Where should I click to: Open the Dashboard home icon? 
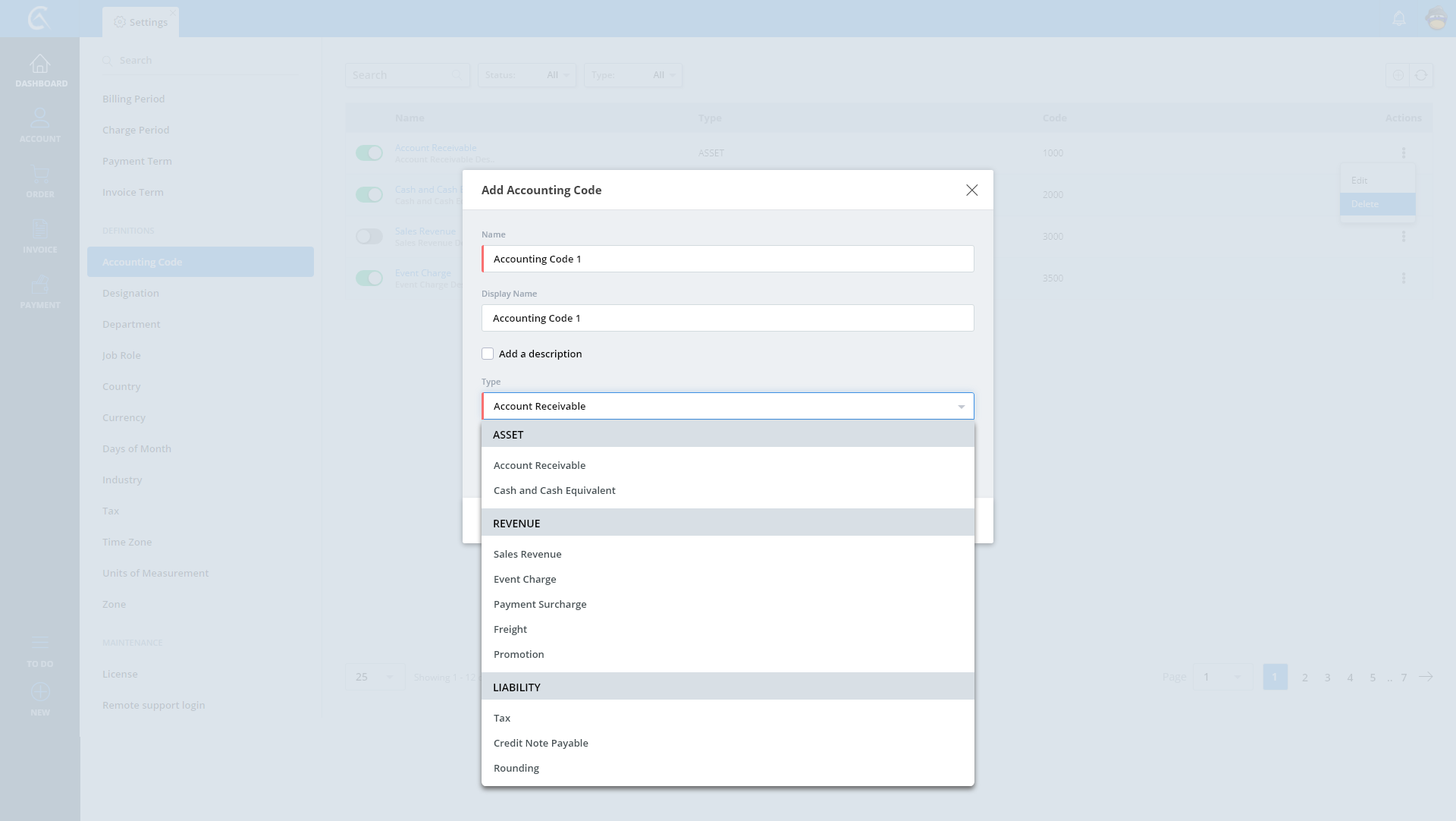[x=40, y=64]
